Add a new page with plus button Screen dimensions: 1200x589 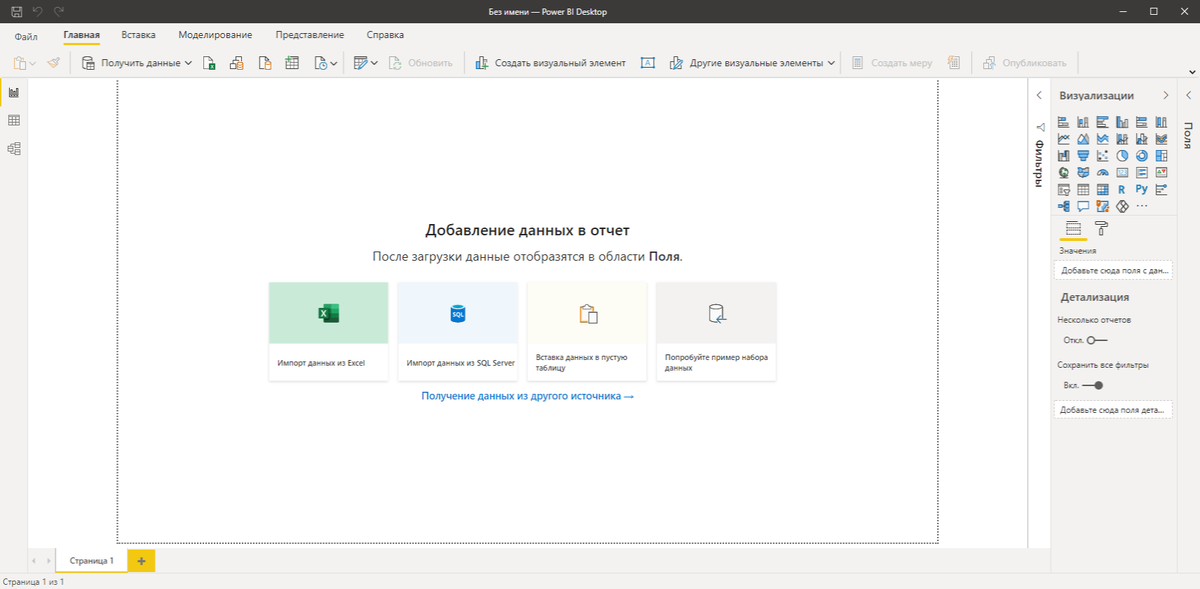(x=141, y=561)
